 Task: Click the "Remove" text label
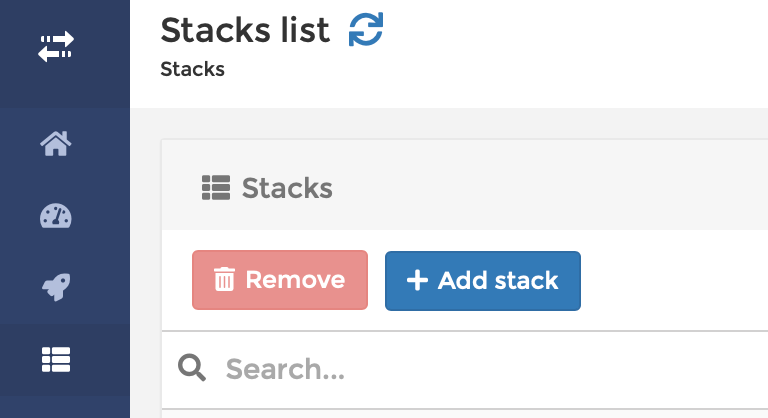pos(295,280)
